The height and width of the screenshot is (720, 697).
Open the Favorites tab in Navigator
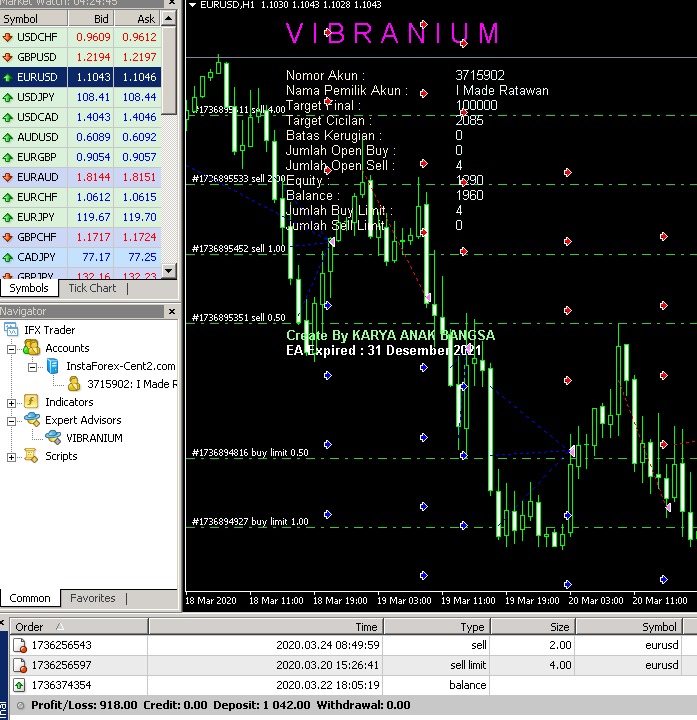92,598
